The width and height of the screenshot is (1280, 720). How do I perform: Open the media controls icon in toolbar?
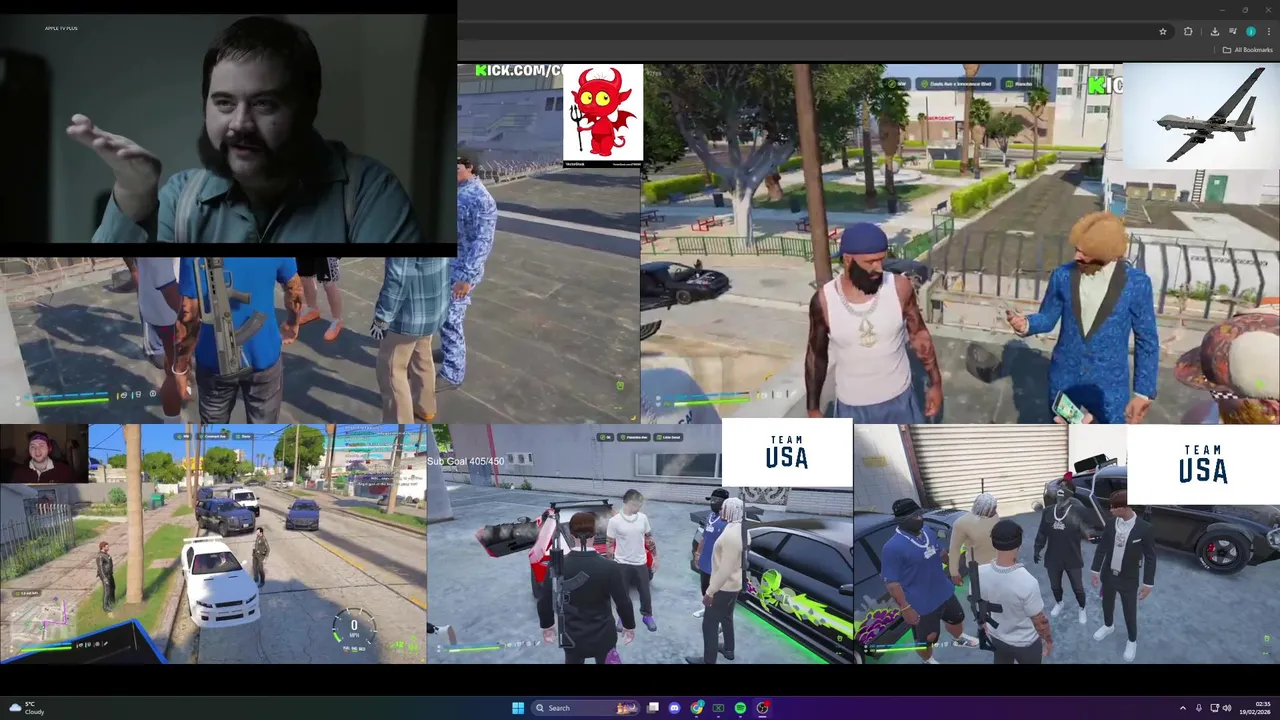point(1233,32)
